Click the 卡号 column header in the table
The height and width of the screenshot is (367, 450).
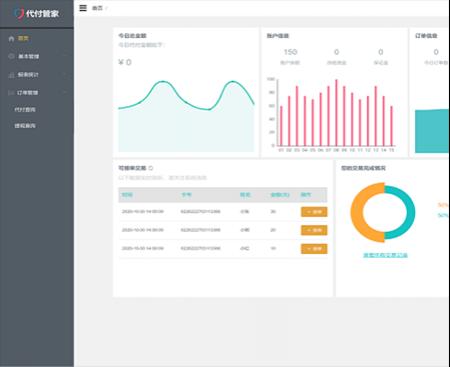coord(186,195)
